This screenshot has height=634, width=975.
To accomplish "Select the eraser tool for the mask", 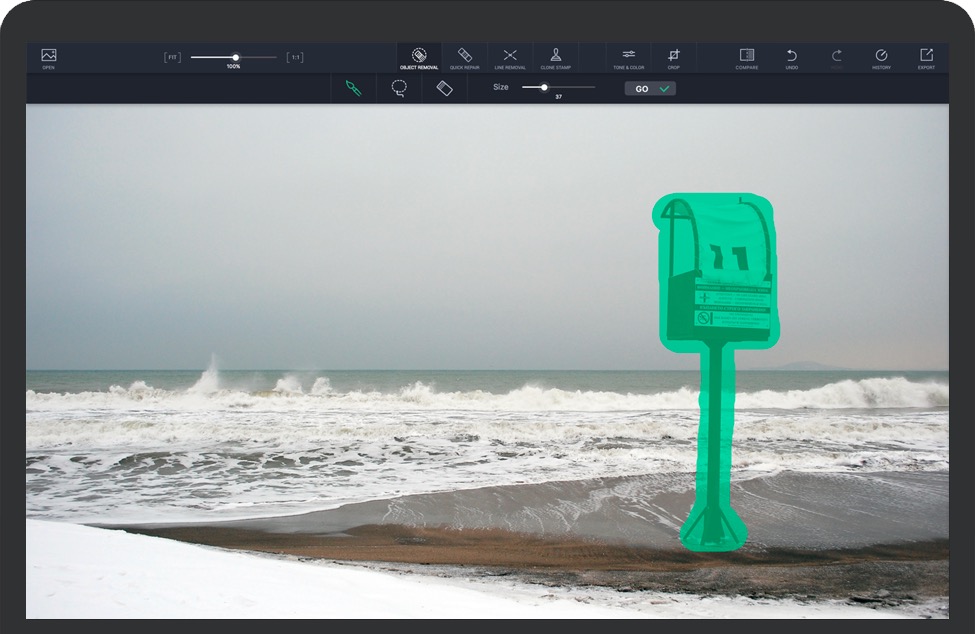I will coord(445,88).
